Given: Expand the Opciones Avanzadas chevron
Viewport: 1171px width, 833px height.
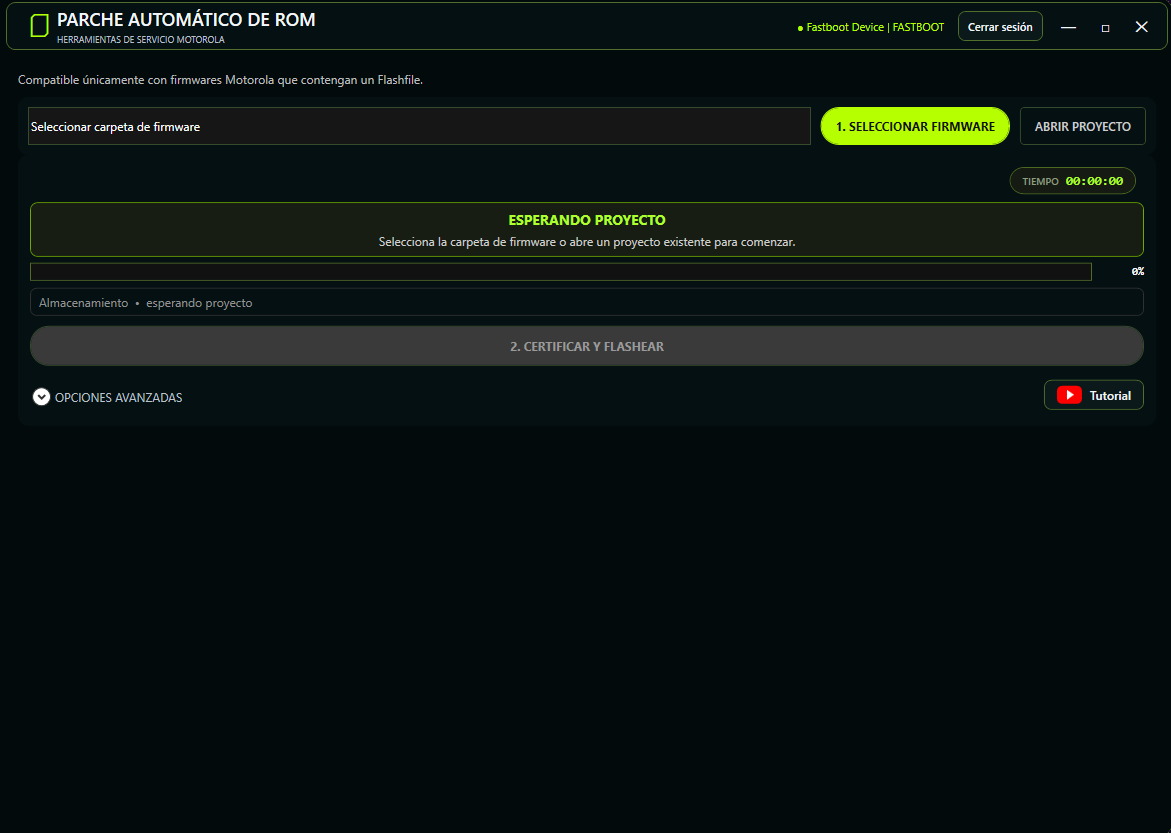Looking at the screenshot, I should pyautogui.click(x=41, y=397).
